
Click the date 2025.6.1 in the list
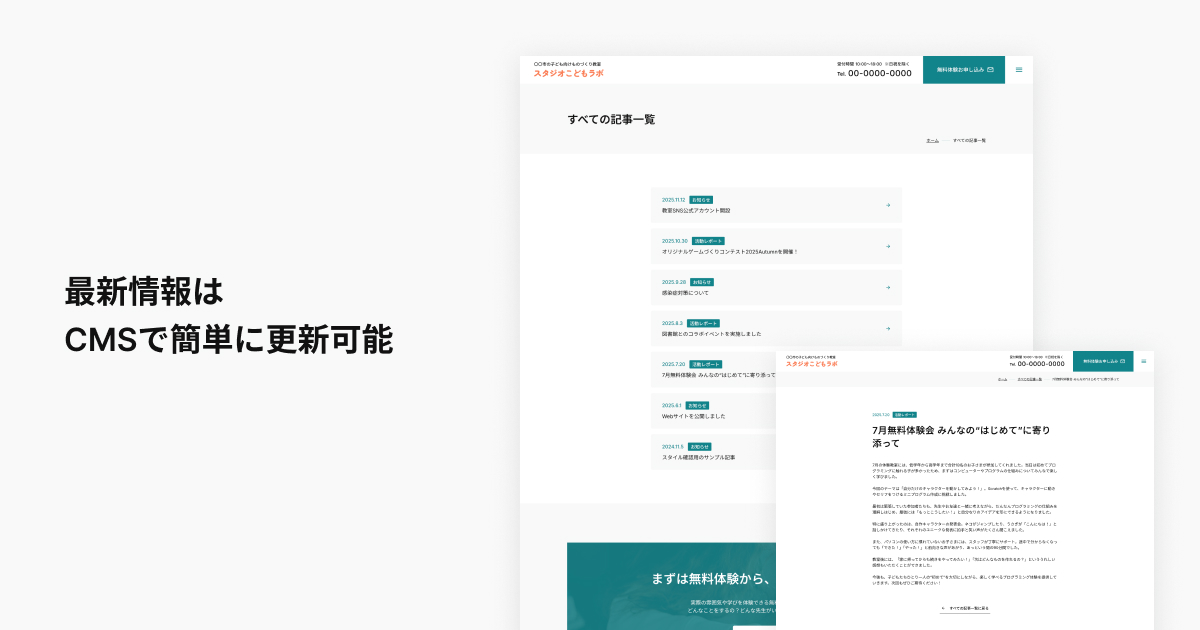672,405
